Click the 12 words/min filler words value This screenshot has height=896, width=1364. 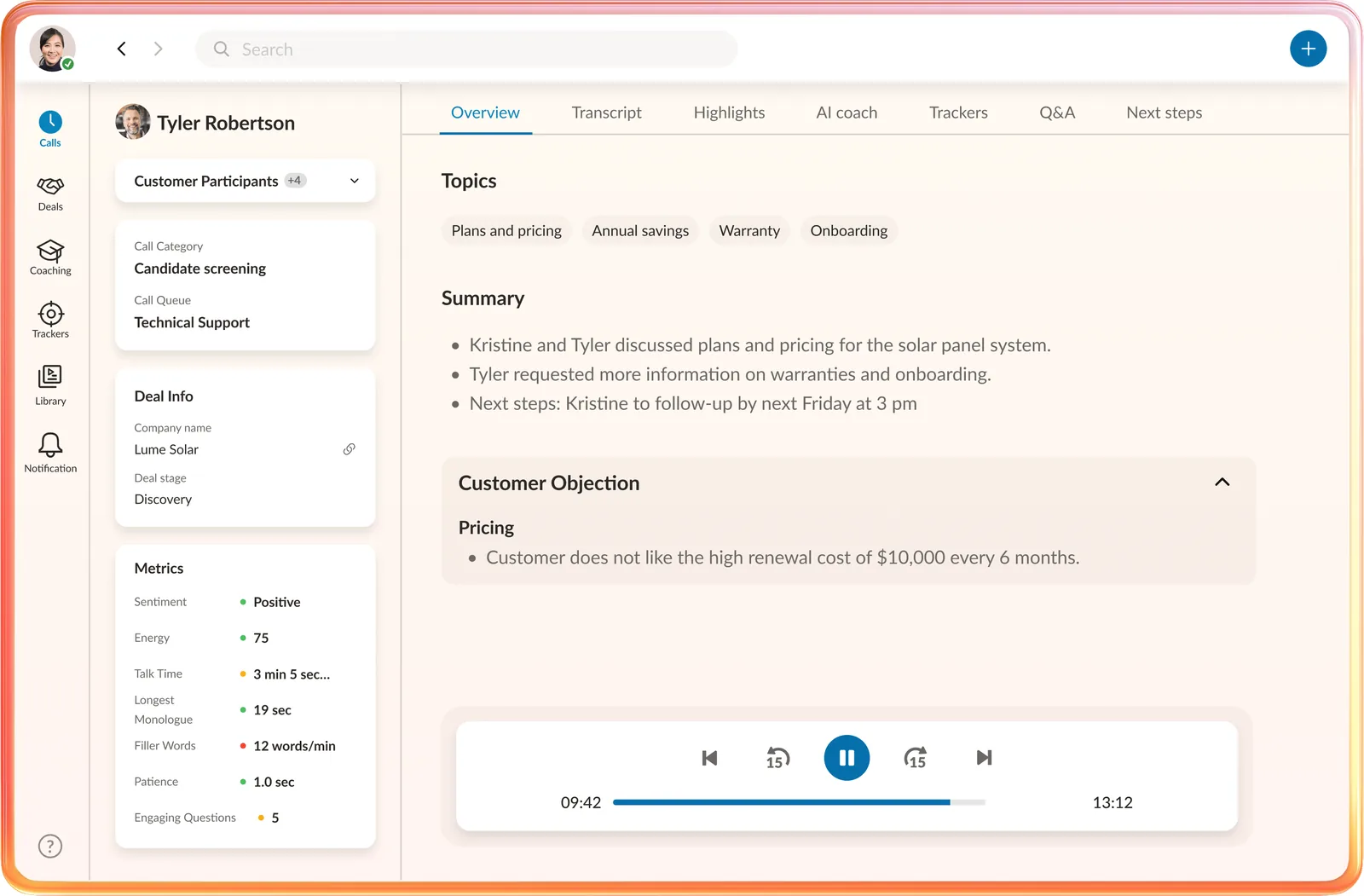click(294, 746)
